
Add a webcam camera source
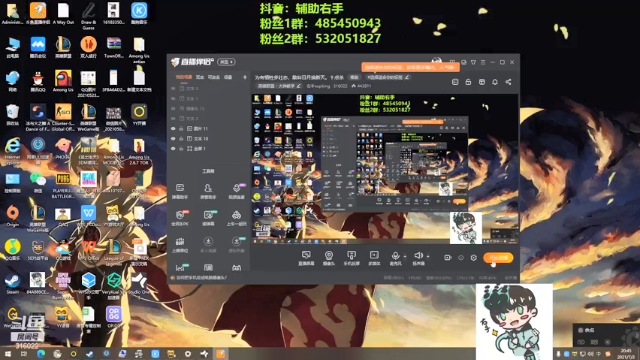point(329,258)
